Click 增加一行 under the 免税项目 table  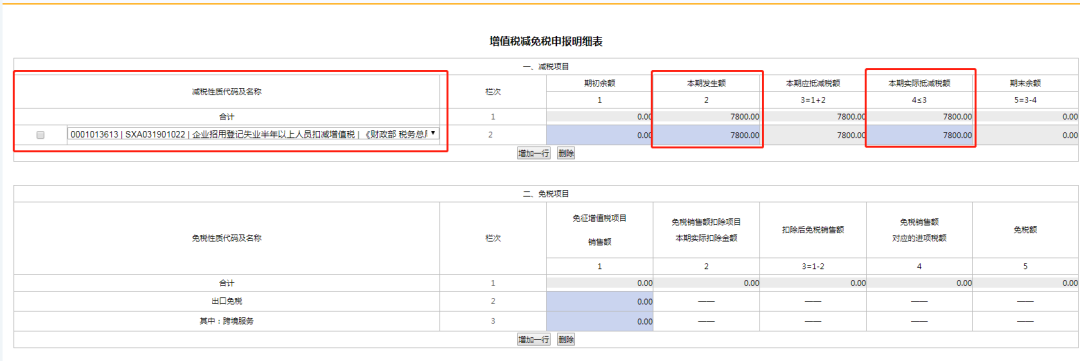pyautogui.click(x=534, y=339)
